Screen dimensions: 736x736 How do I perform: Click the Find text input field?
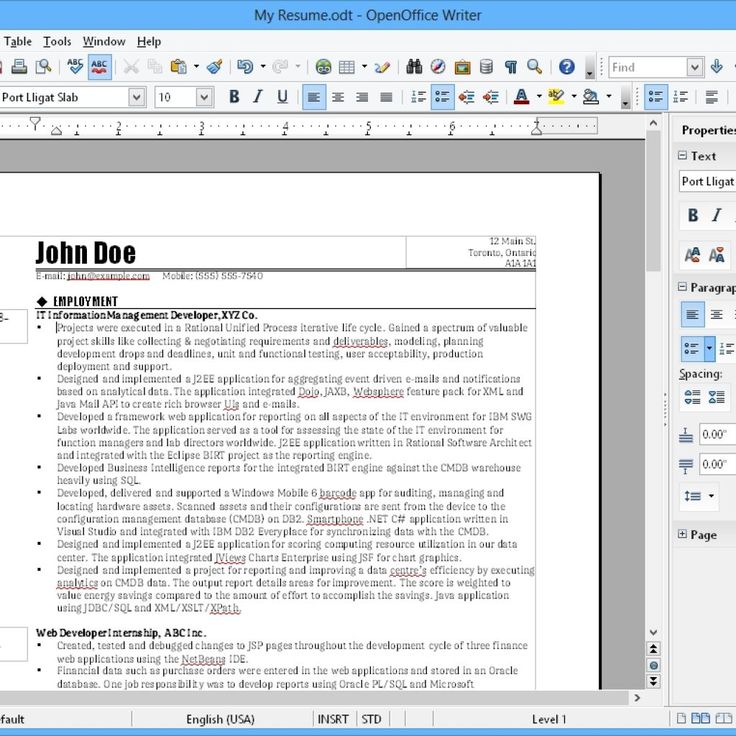[648, 67]
